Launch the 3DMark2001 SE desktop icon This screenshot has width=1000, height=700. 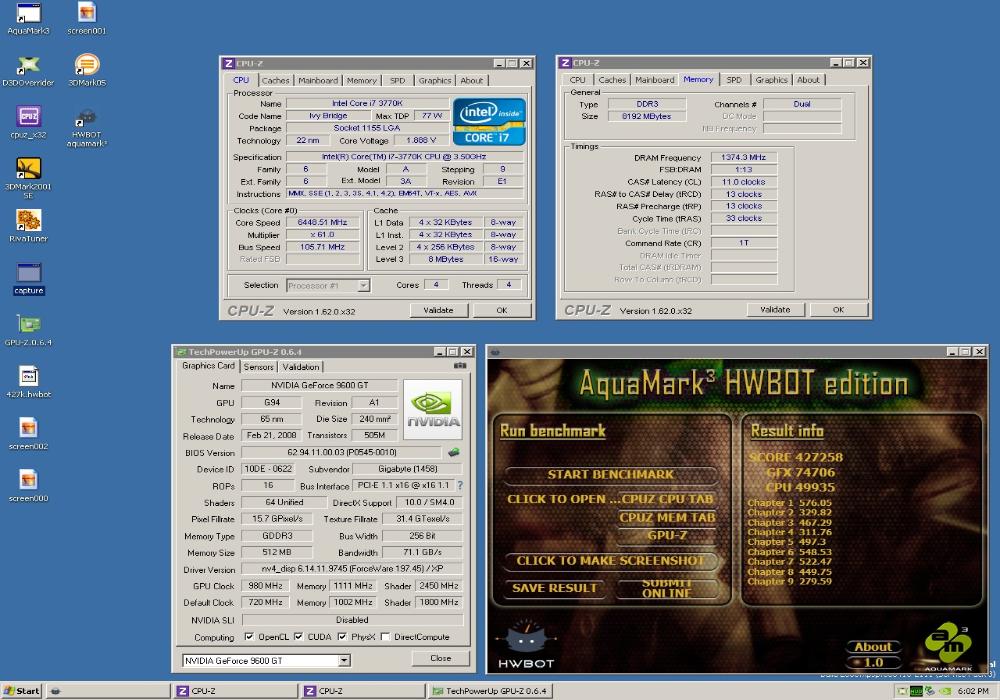(x=28, y=179)
